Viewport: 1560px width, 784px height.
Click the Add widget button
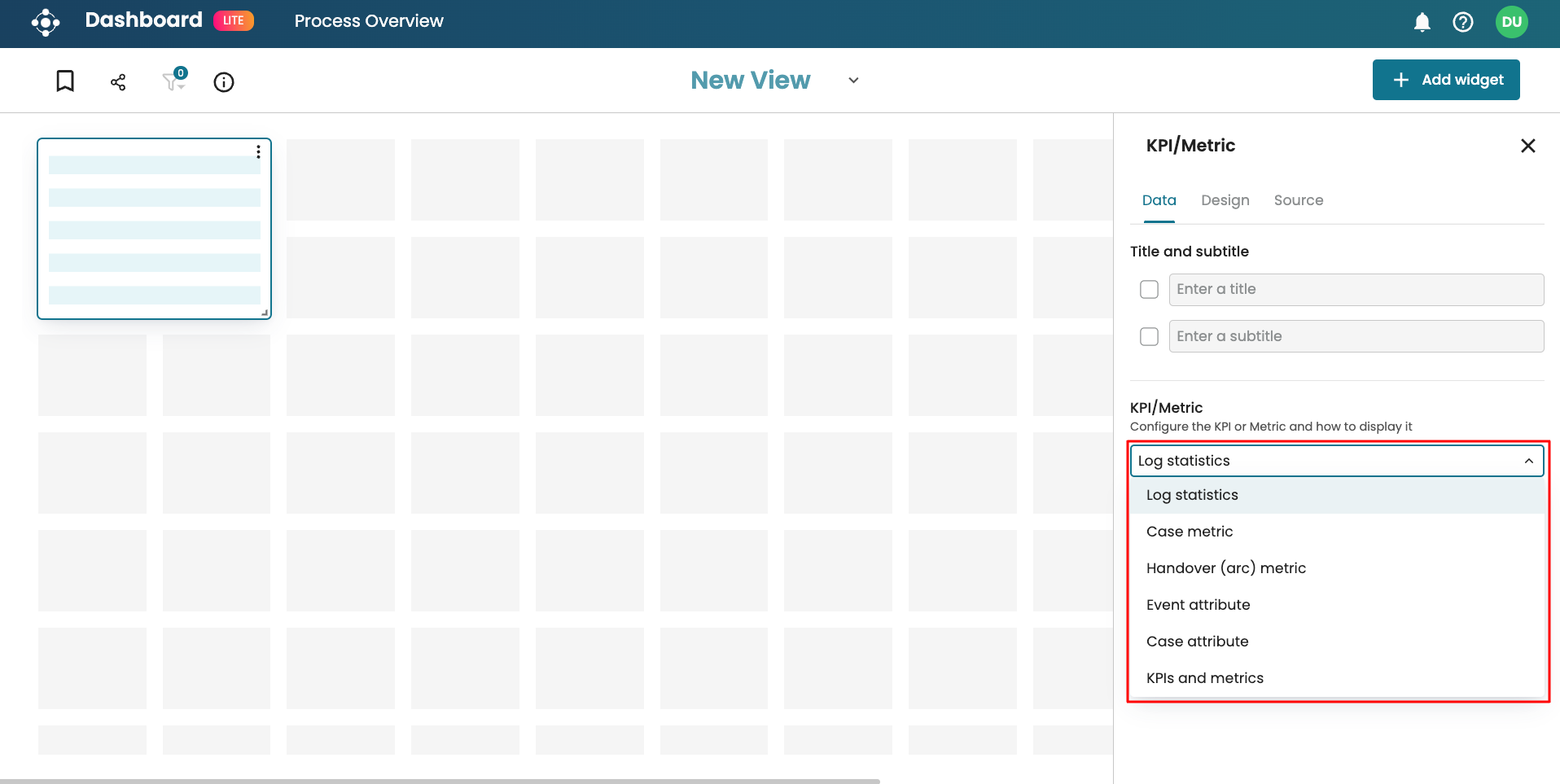tap(1445, 80)
